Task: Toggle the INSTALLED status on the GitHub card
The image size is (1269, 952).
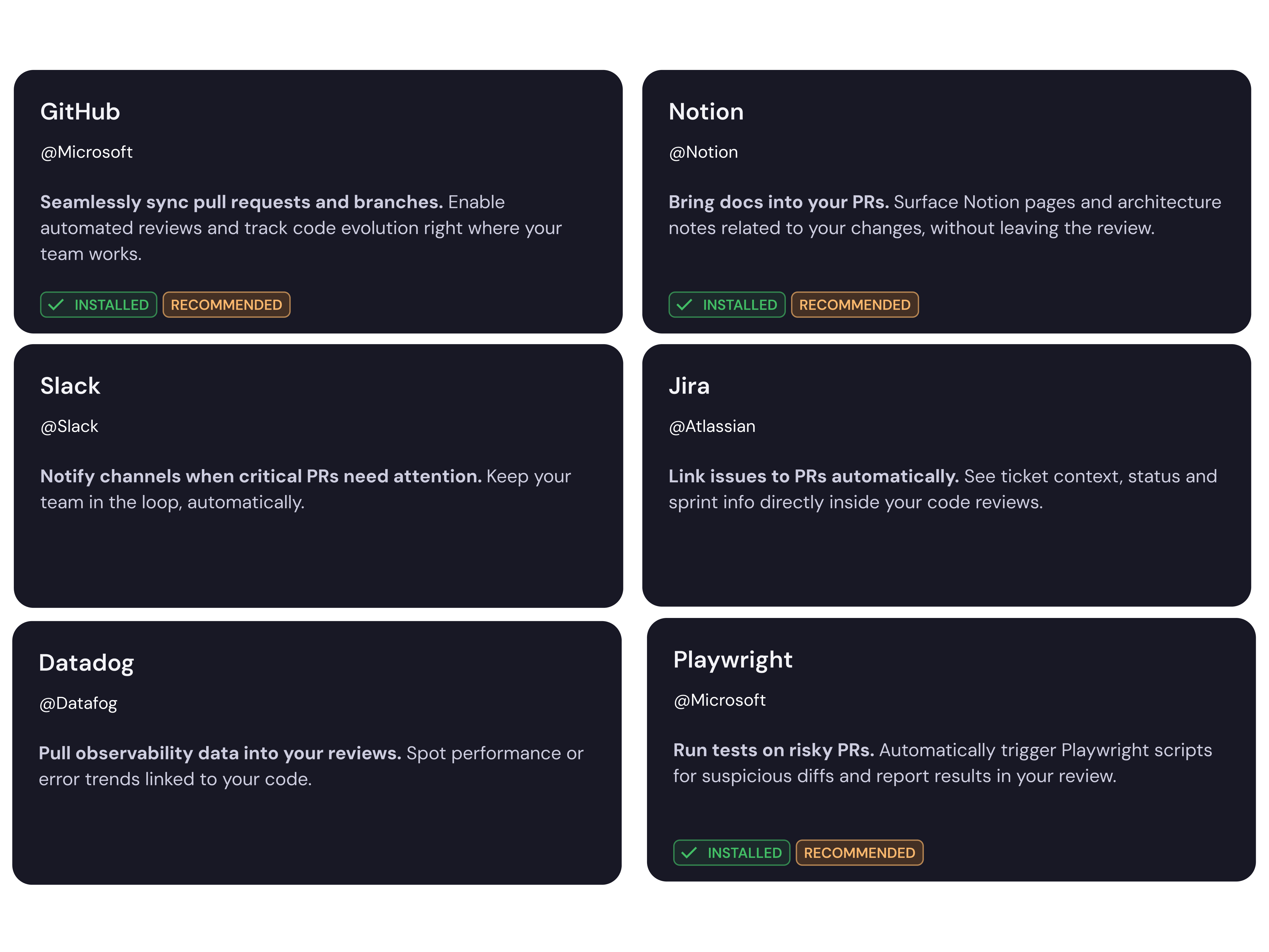Action: 98,305
